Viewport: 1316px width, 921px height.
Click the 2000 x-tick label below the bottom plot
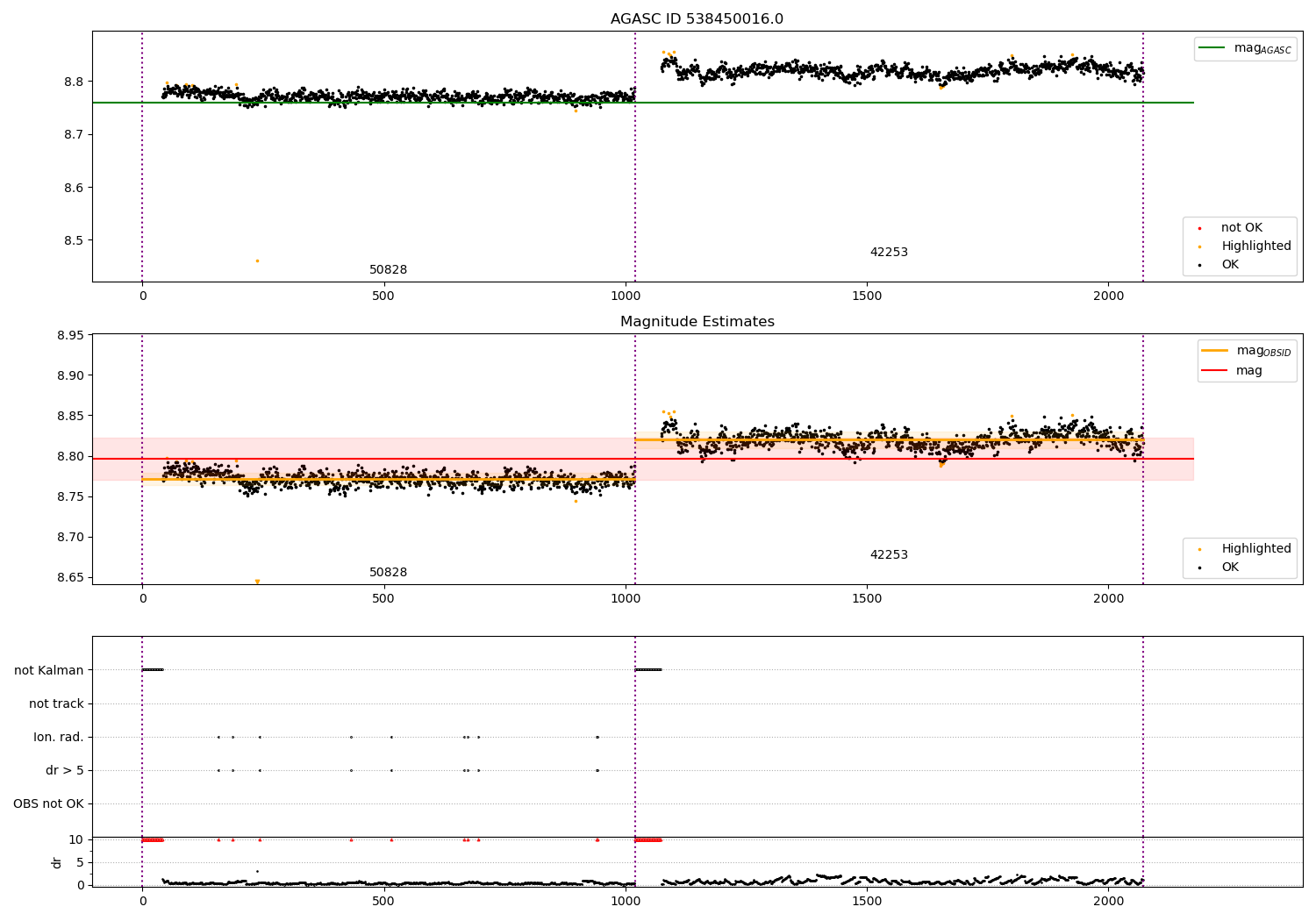pos(1109,901)
